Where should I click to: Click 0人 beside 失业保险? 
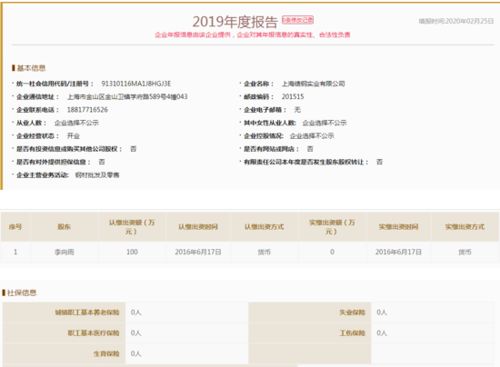click(381, 312)
